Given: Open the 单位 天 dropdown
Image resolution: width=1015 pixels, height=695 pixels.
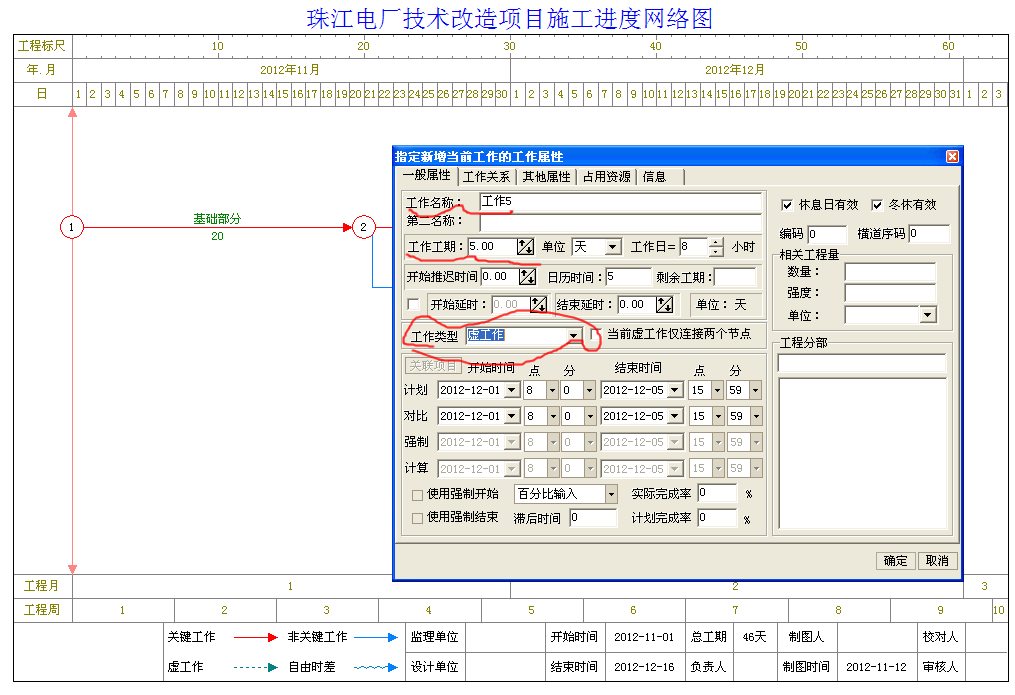Looking at the screenshot, I should point(612,247).
